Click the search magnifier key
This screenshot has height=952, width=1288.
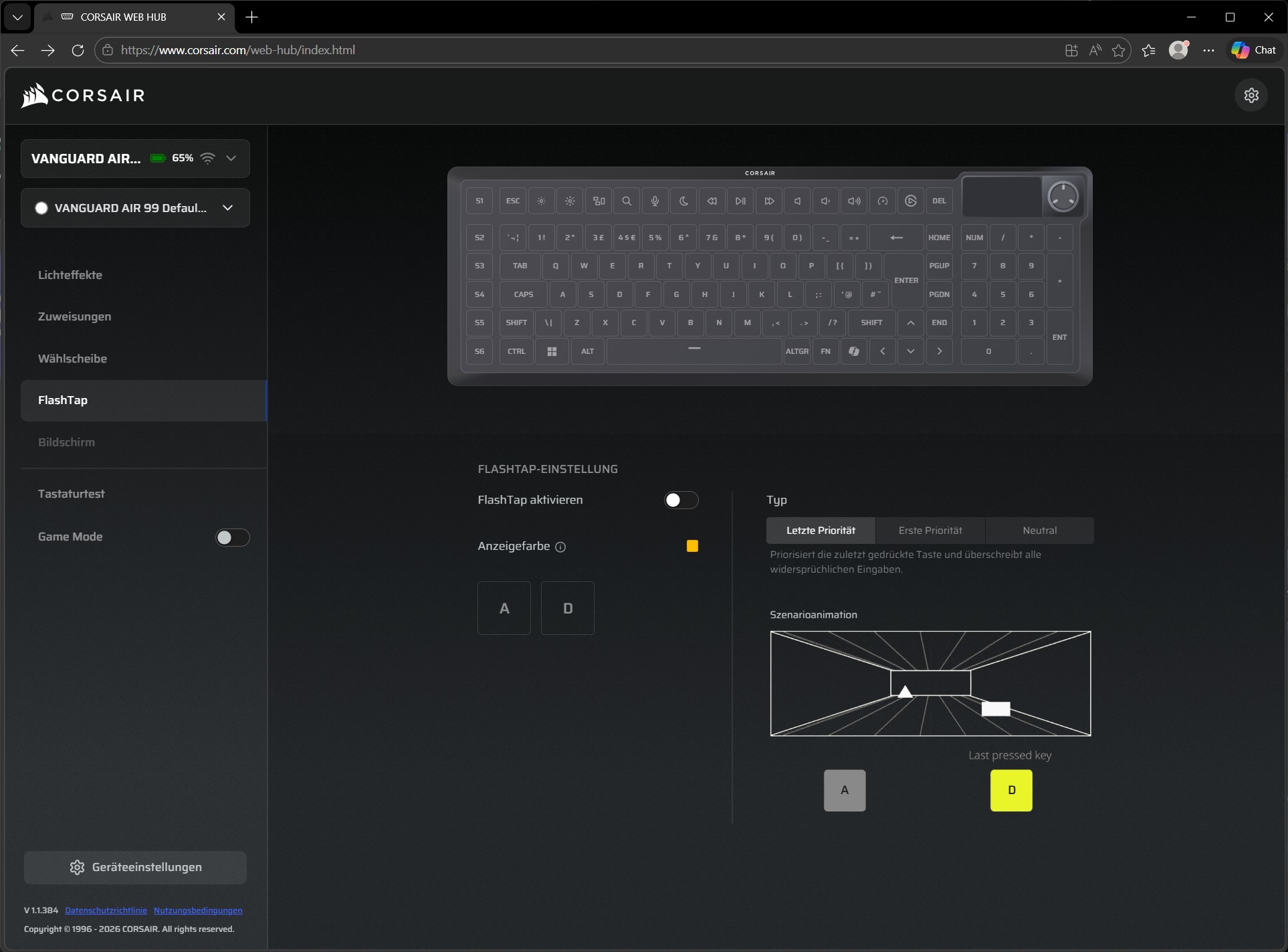[x=627, y=201]
